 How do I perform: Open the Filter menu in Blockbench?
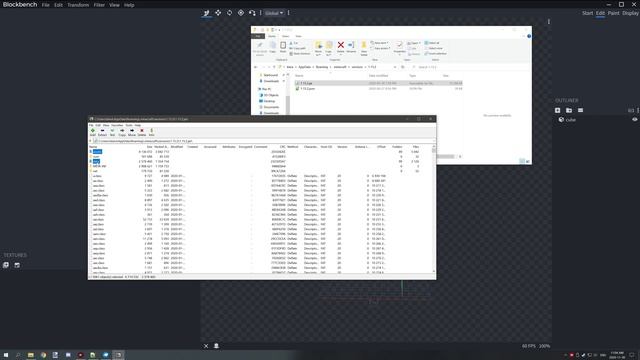click(99, 5)
